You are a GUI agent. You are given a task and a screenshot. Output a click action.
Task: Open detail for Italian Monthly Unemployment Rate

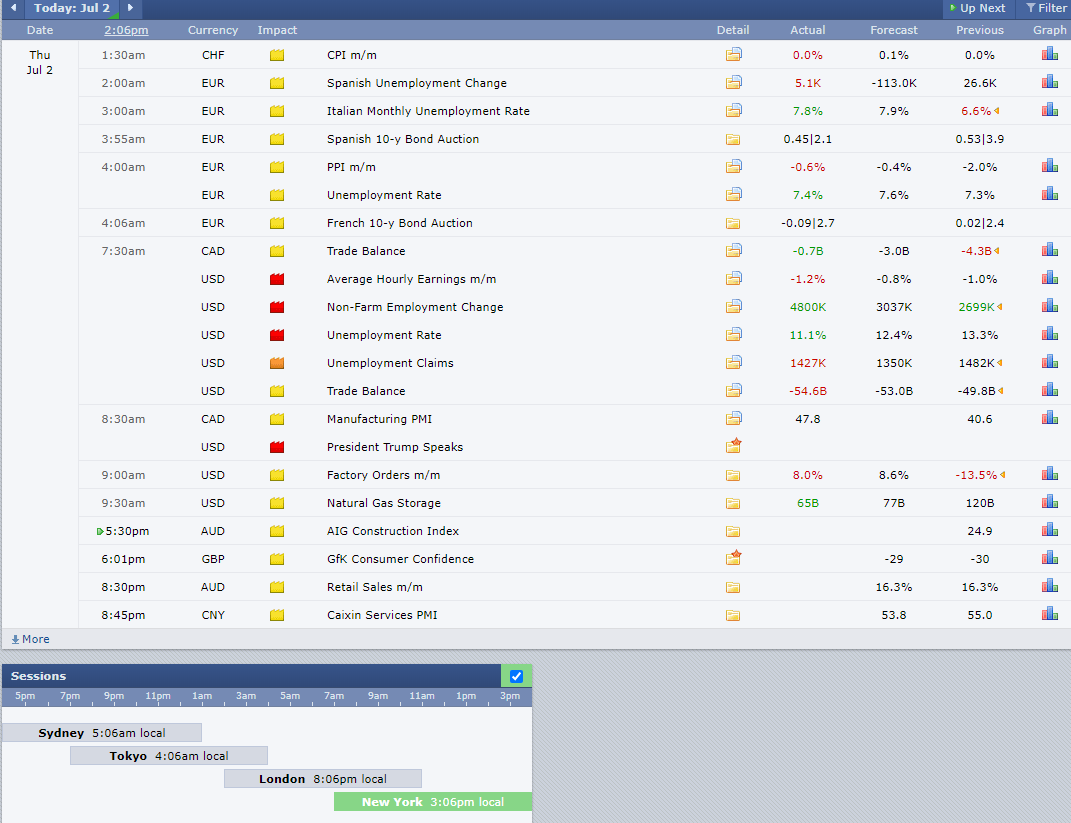click(733, 111)
